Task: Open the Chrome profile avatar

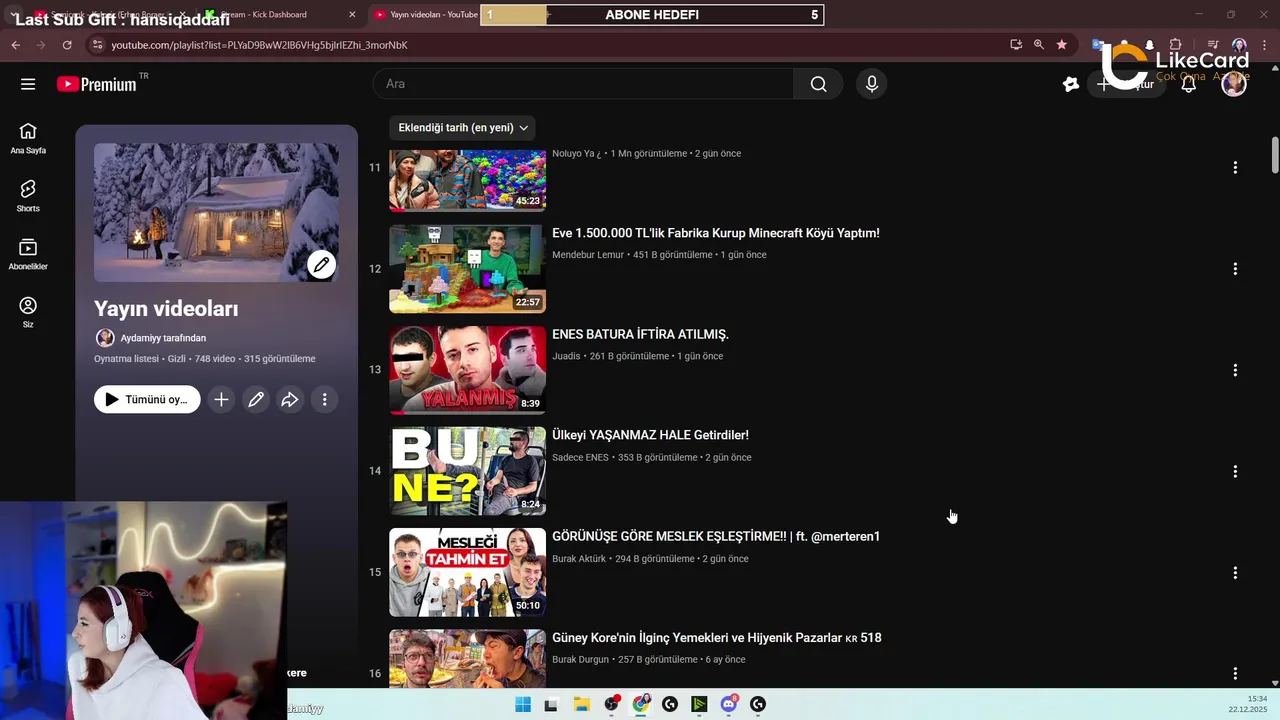Action: [1239, 45]
